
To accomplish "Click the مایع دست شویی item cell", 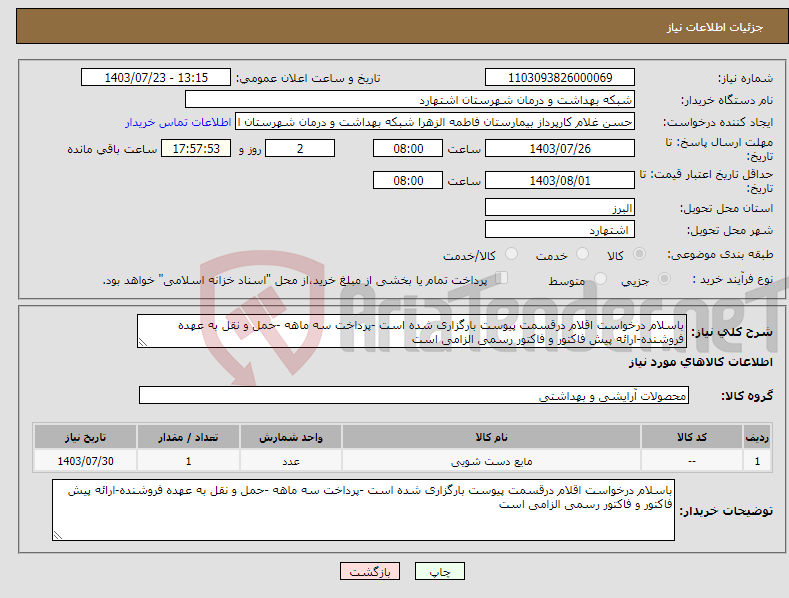I will tap(492, 461).
